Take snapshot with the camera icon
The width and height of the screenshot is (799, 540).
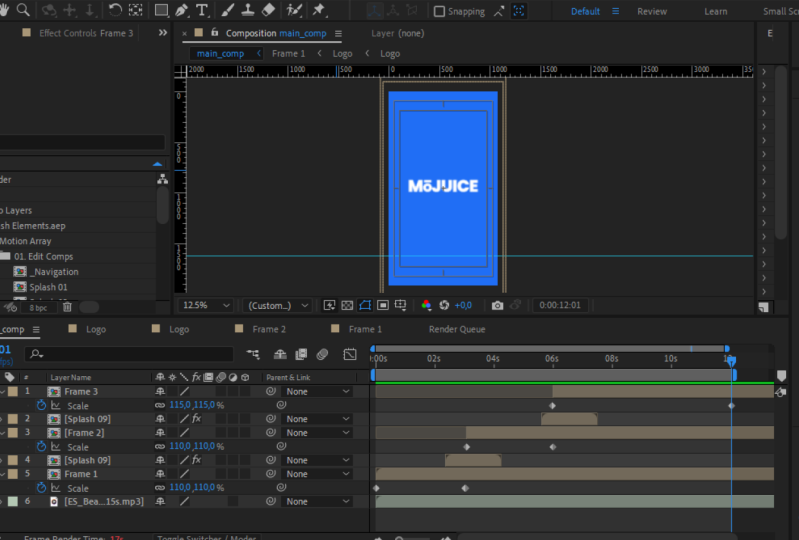(497, 305)
